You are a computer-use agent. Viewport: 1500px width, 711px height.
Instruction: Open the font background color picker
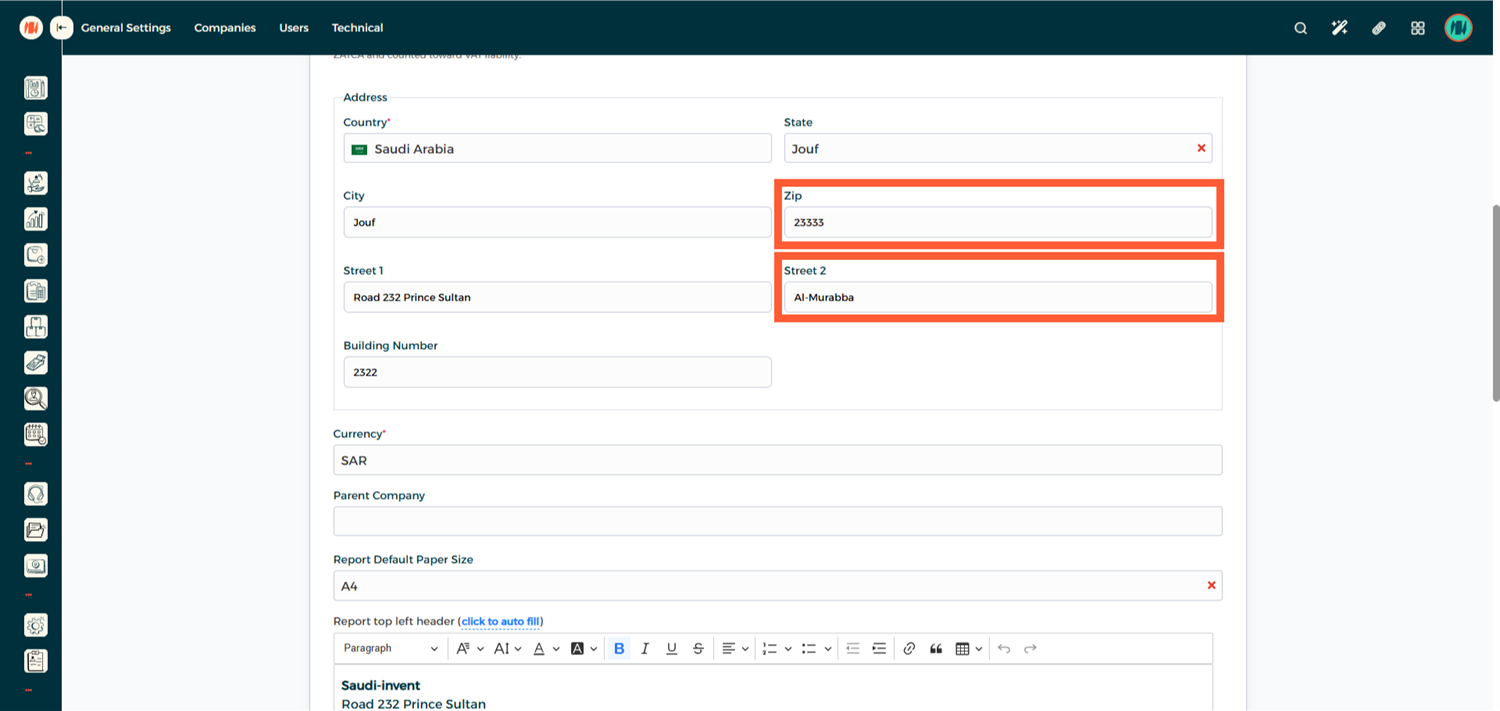[583, 649]
